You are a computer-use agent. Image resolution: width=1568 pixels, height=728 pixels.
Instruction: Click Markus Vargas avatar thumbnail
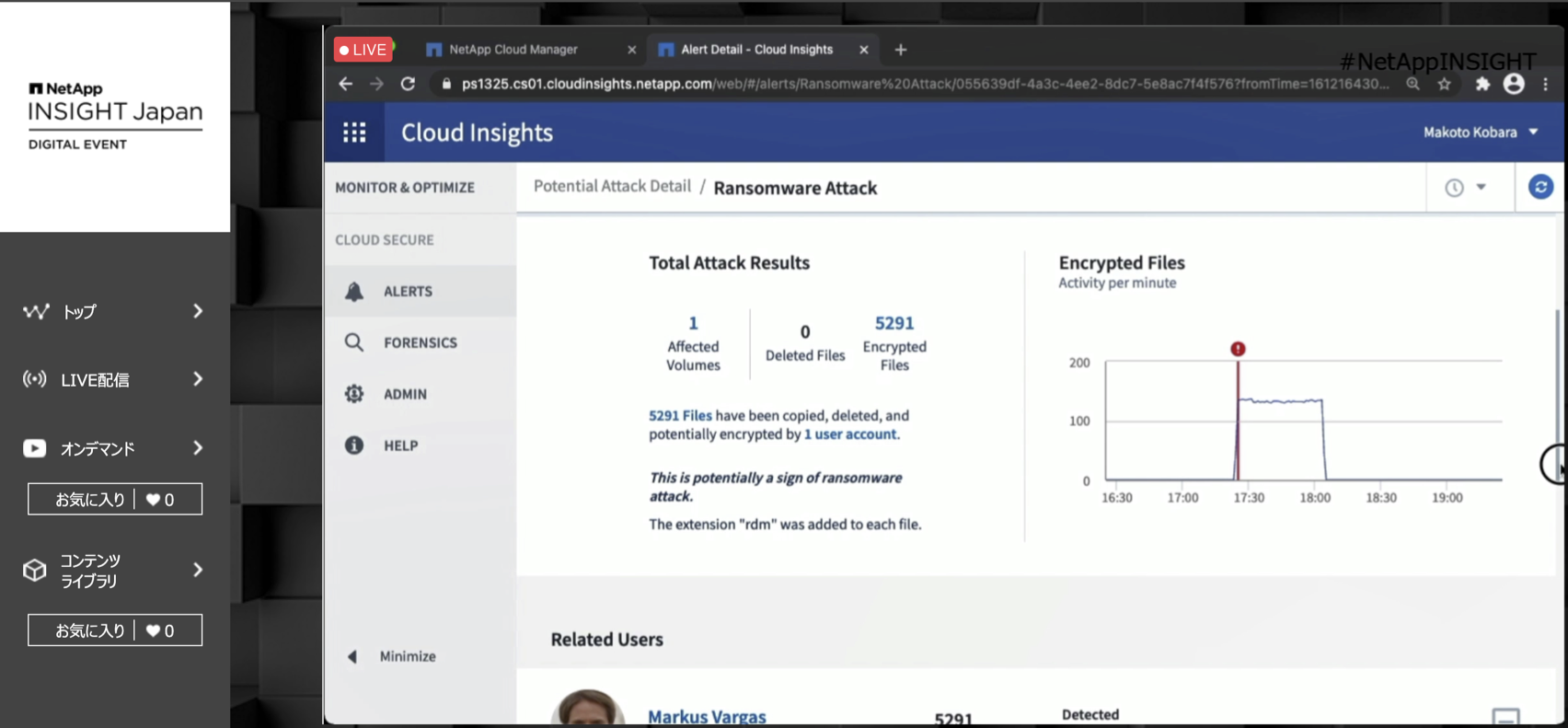[588, 708]
